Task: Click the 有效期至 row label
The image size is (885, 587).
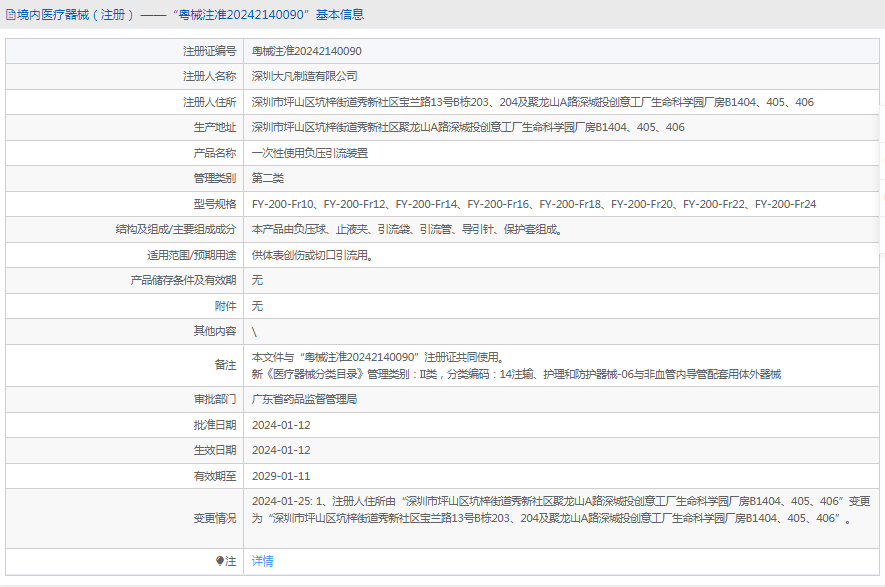Action: 215,476
